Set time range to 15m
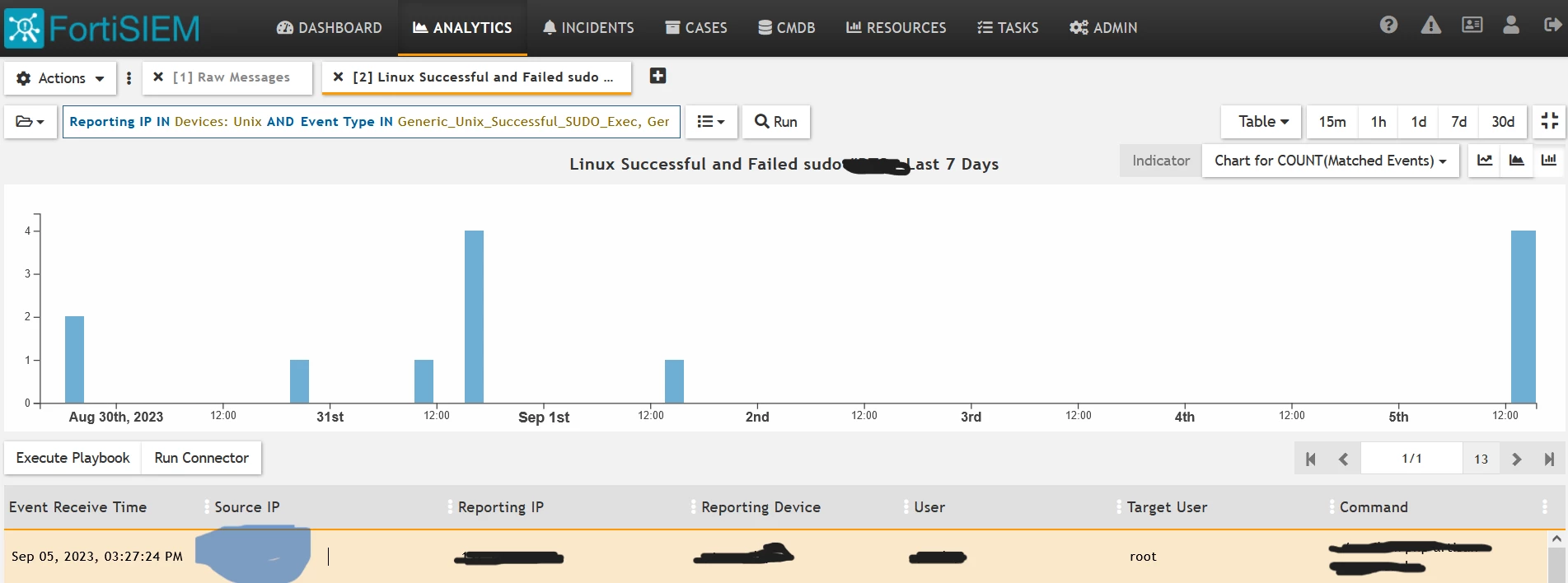The image size is (1568, 583). (1332, 122)
